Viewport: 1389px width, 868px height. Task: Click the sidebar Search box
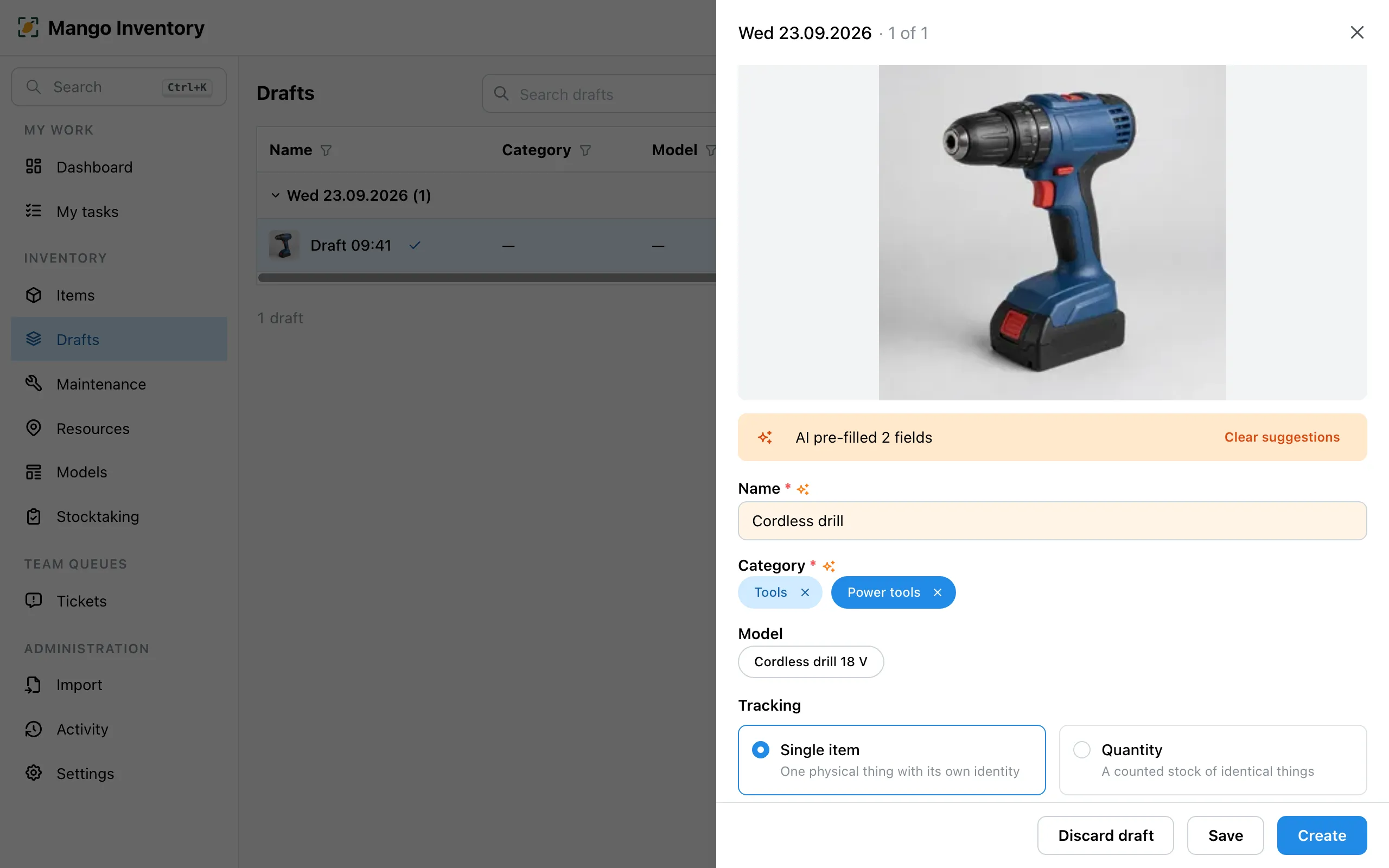[x=119, y=87]
